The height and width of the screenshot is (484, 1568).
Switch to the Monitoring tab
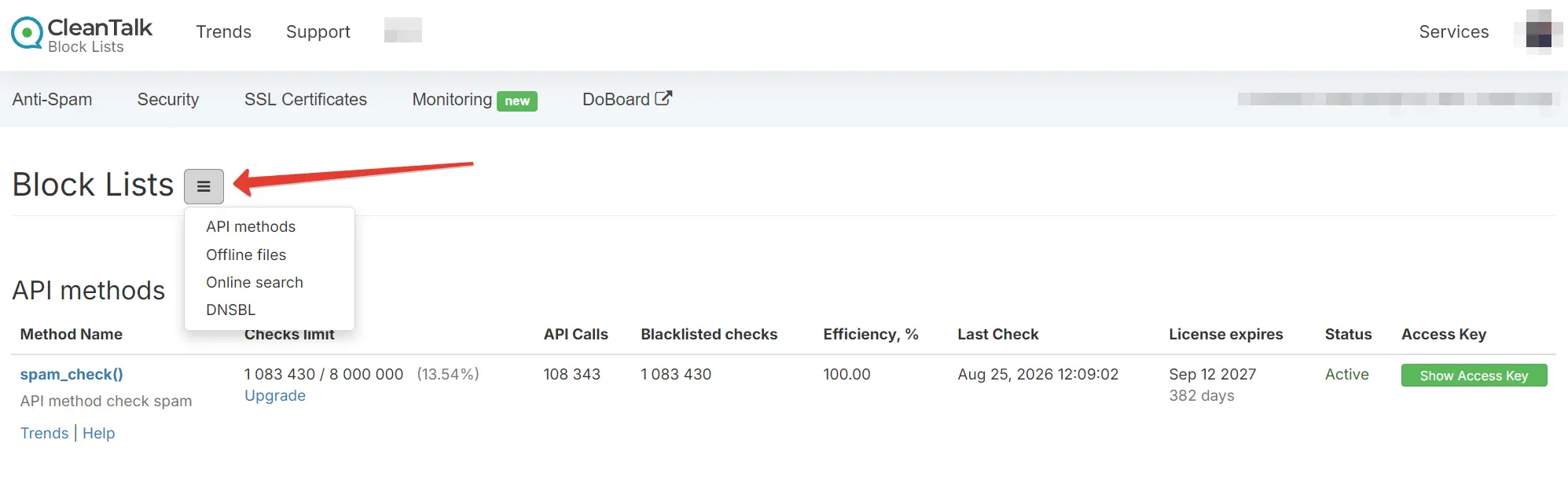point(452,99)
